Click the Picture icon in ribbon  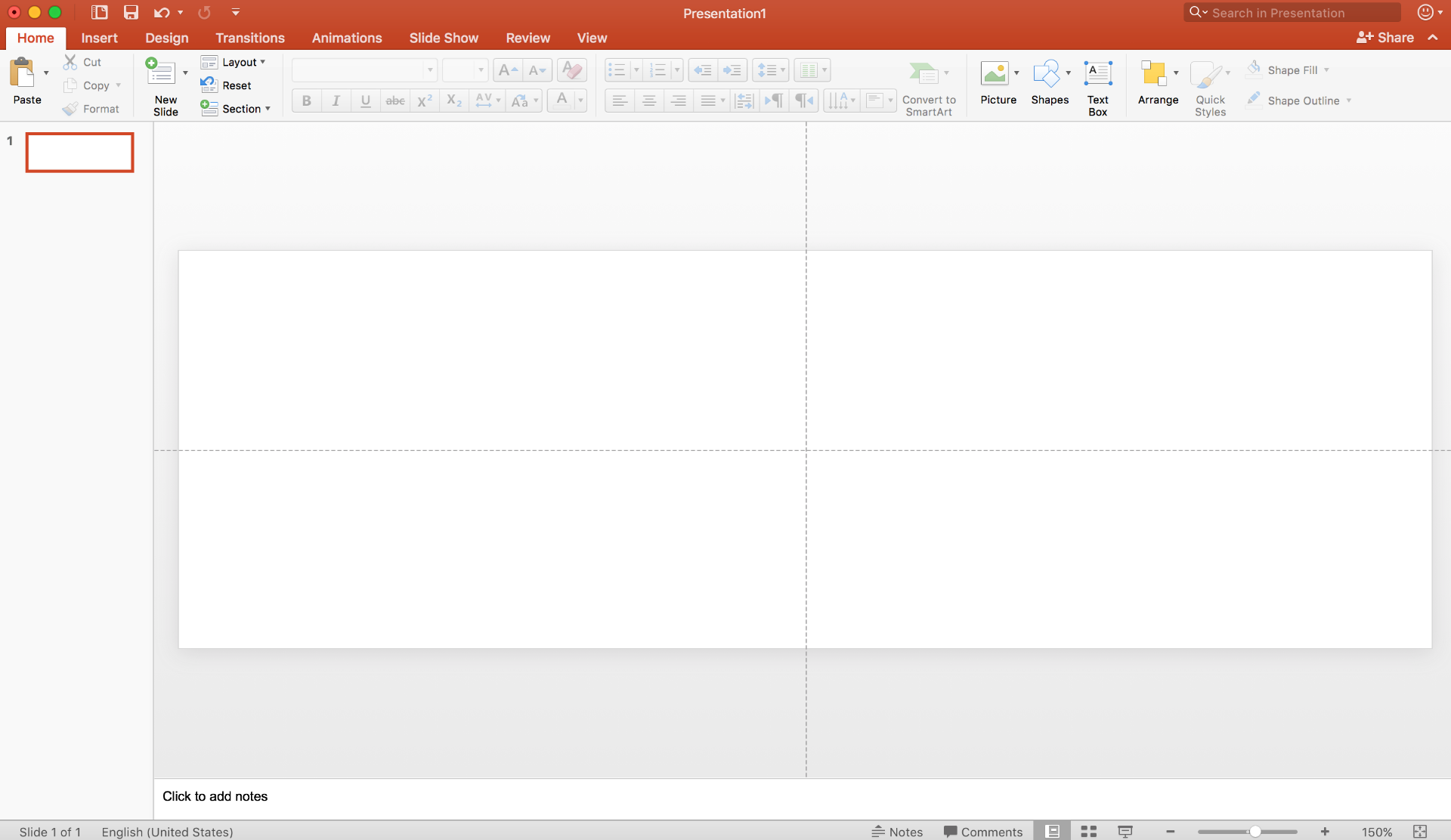pyautogui.click(x=994, y=74)
